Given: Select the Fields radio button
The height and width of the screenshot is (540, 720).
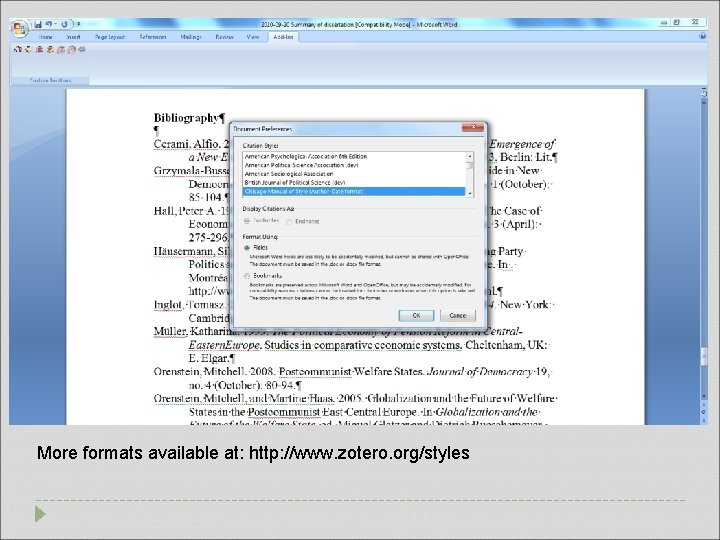Looking at the screenshot, I should pyautogui.click(x=247, y=248).
